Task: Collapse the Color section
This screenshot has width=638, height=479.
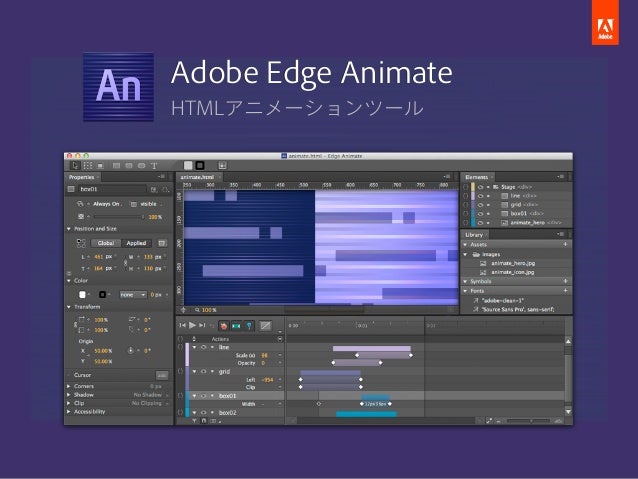Action: [69, 281]
